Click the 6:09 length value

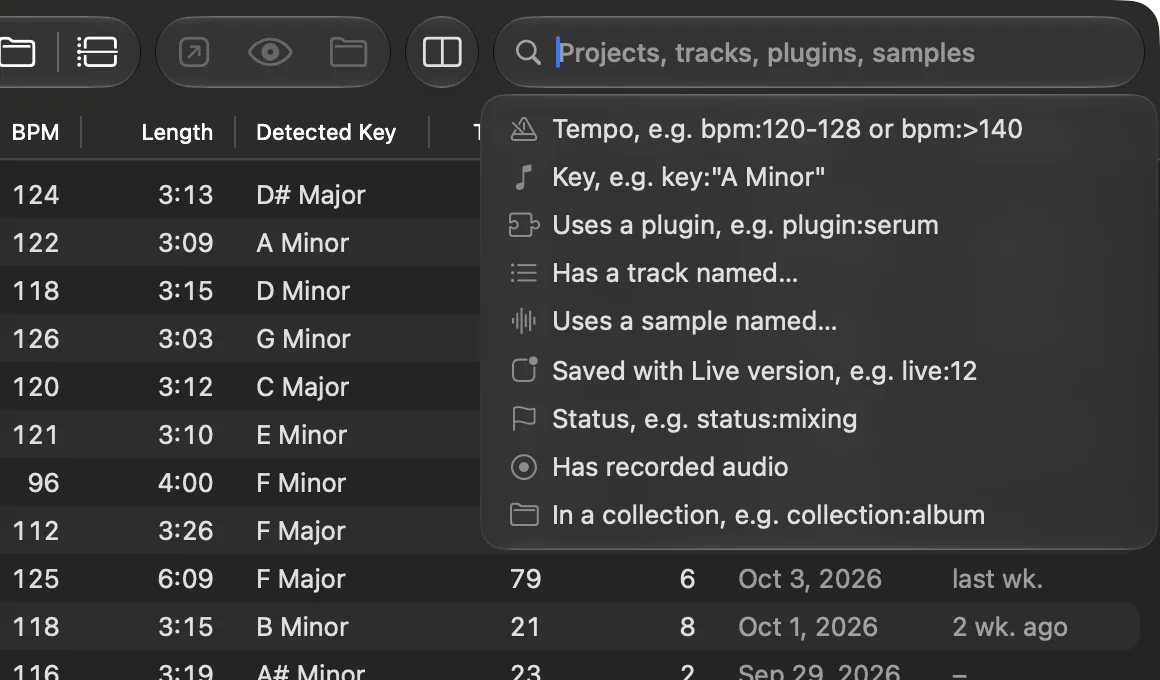[x=185, y=579]
